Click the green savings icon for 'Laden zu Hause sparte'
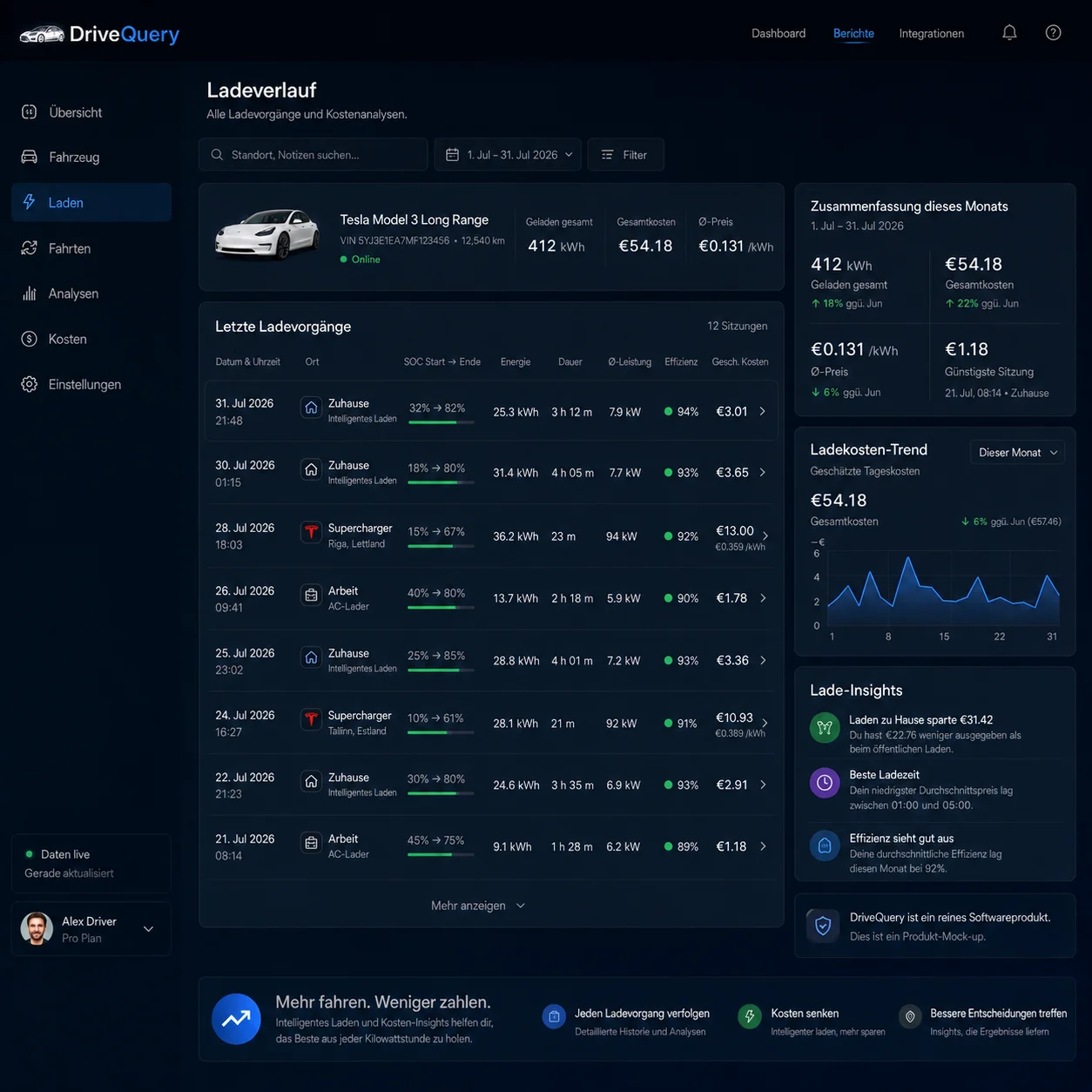Viewport: 1092px width, 1092px height. (825, 727)
